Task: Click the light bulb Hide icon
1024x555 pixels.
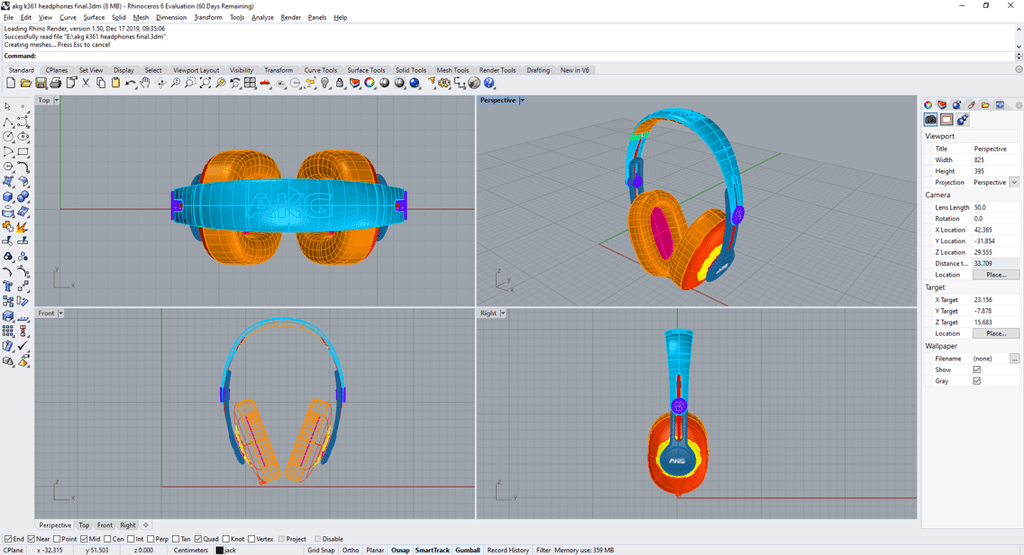Action: click(x=325, y=83)
